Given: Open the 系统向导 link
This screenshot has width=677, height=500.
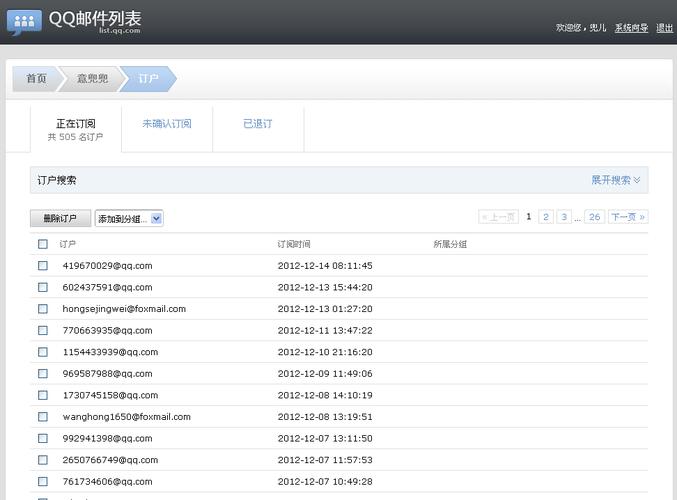Looking at the screenshot, I should tap(631, 28).
